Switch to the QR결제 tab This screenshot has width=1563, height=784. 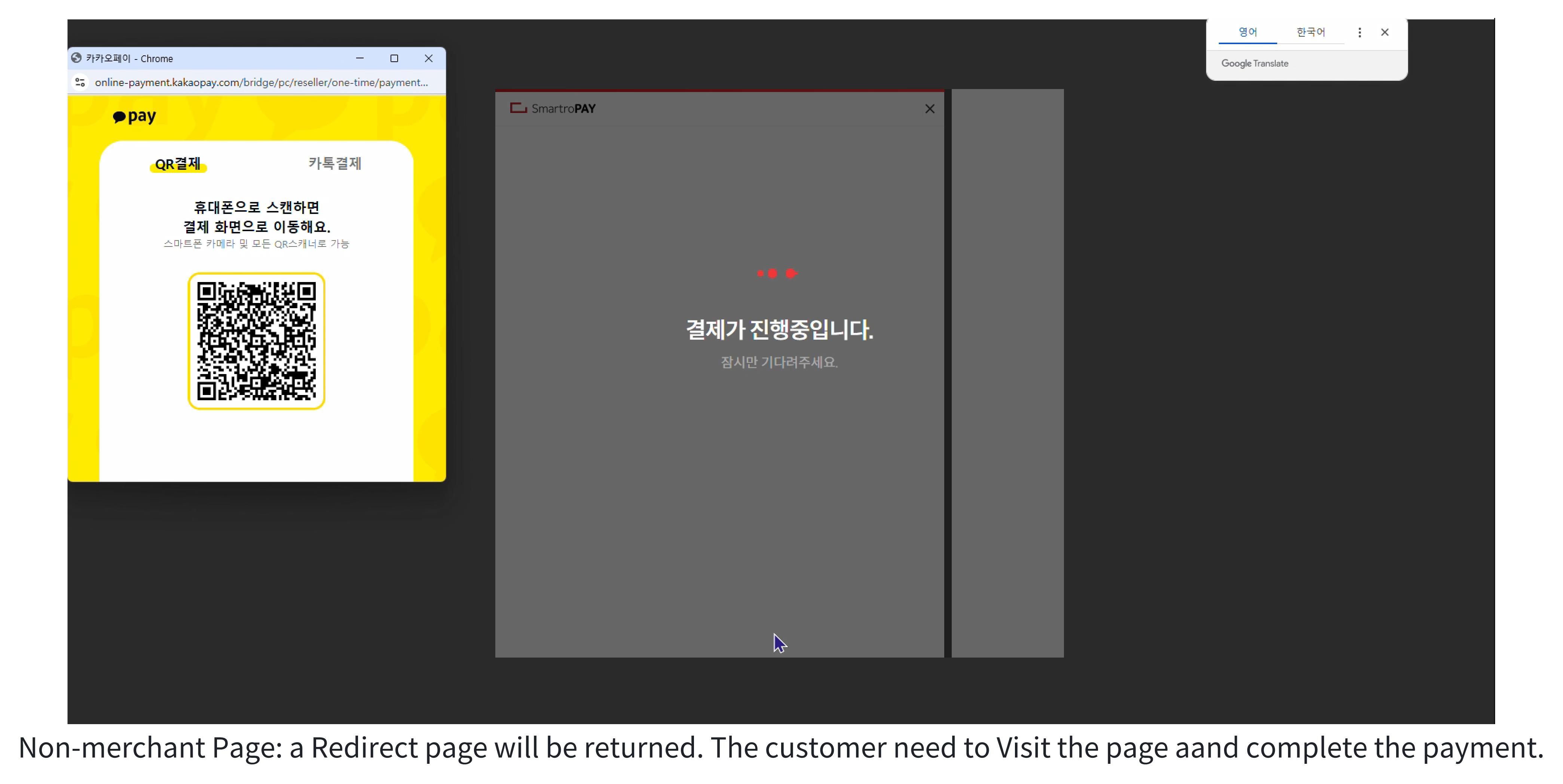[x=178, y=164]
